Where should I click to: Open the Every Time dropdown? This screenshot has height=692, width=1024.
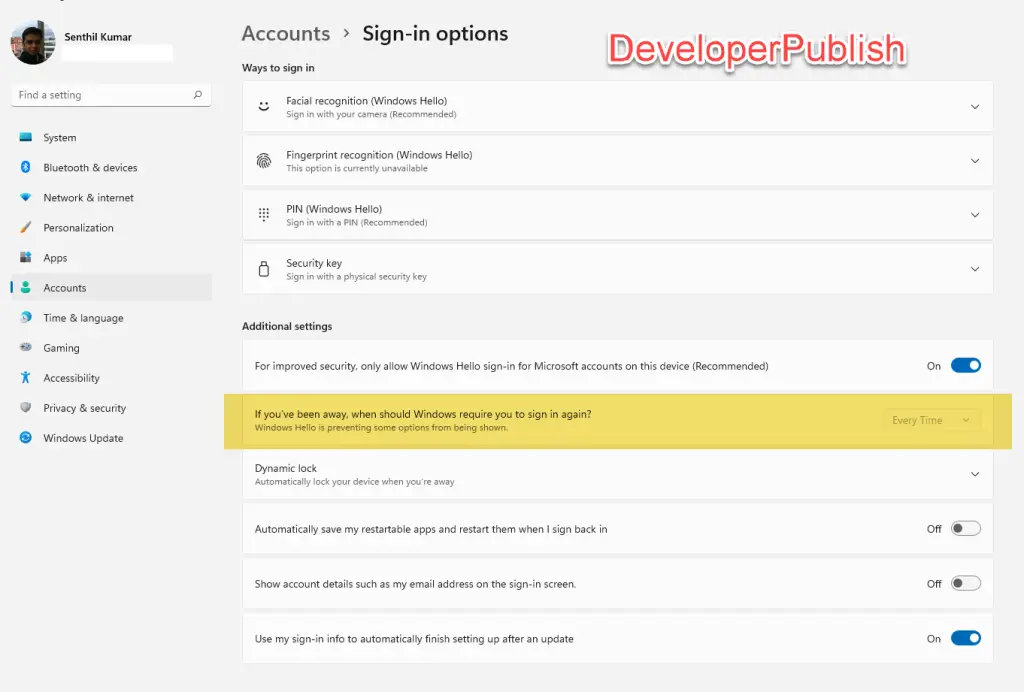pos(931,420)
